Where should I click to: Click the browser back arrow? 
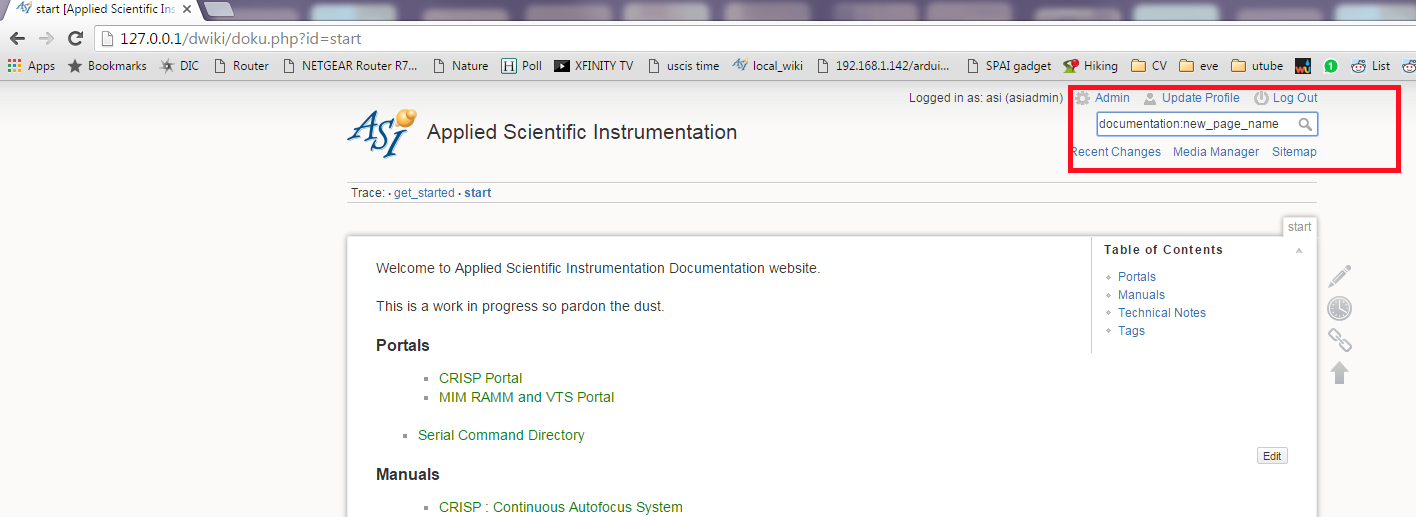[17, 39]
